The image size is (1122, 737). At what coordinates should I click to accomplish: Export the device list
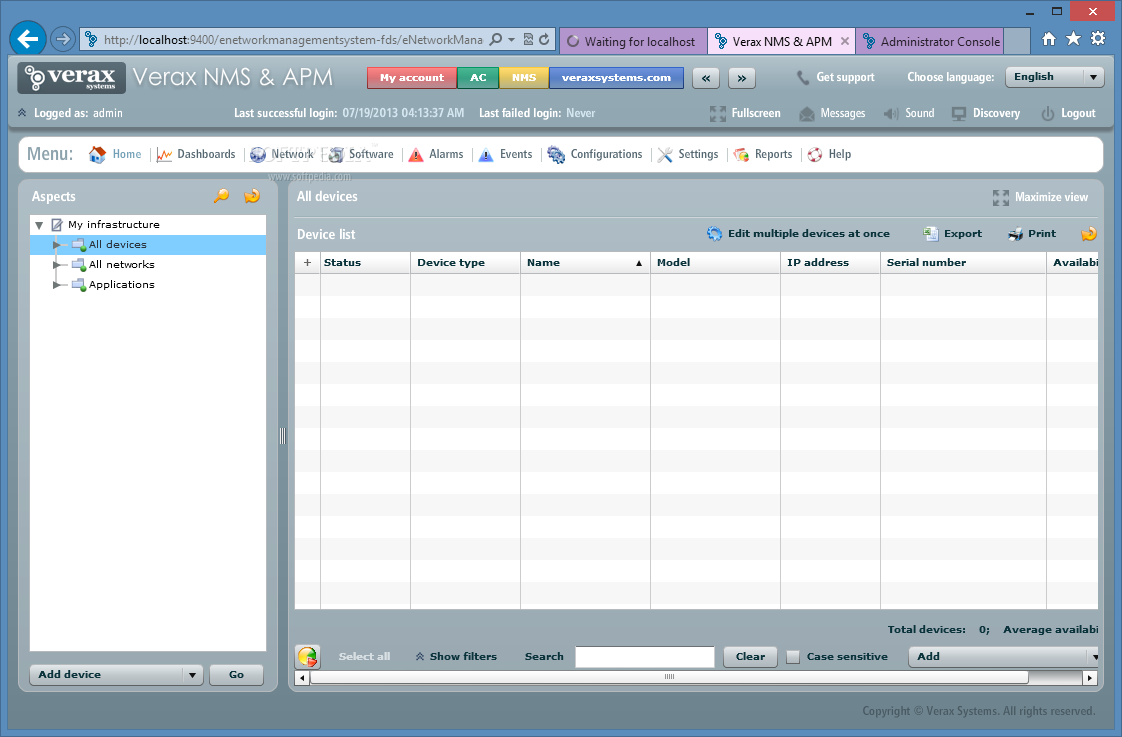952,233
